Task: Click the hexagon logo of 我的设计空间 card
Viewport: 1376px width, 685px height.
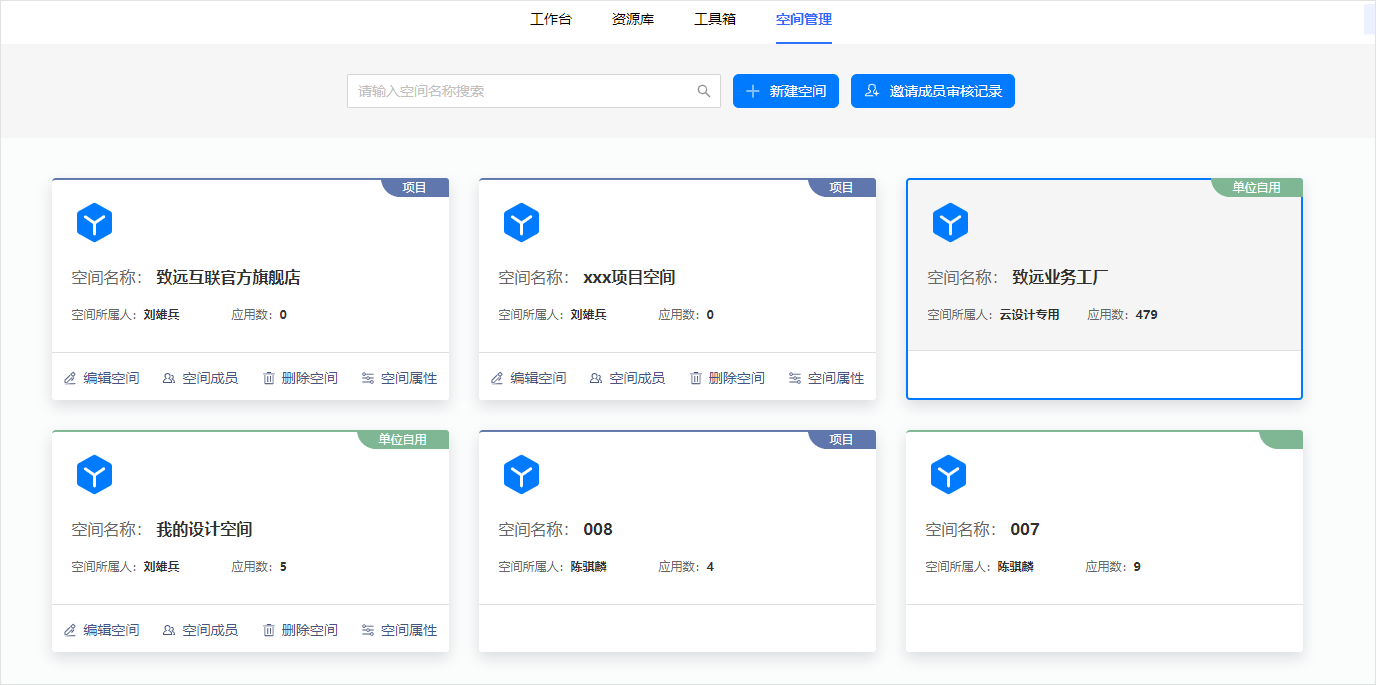Action: pos(94,474)
